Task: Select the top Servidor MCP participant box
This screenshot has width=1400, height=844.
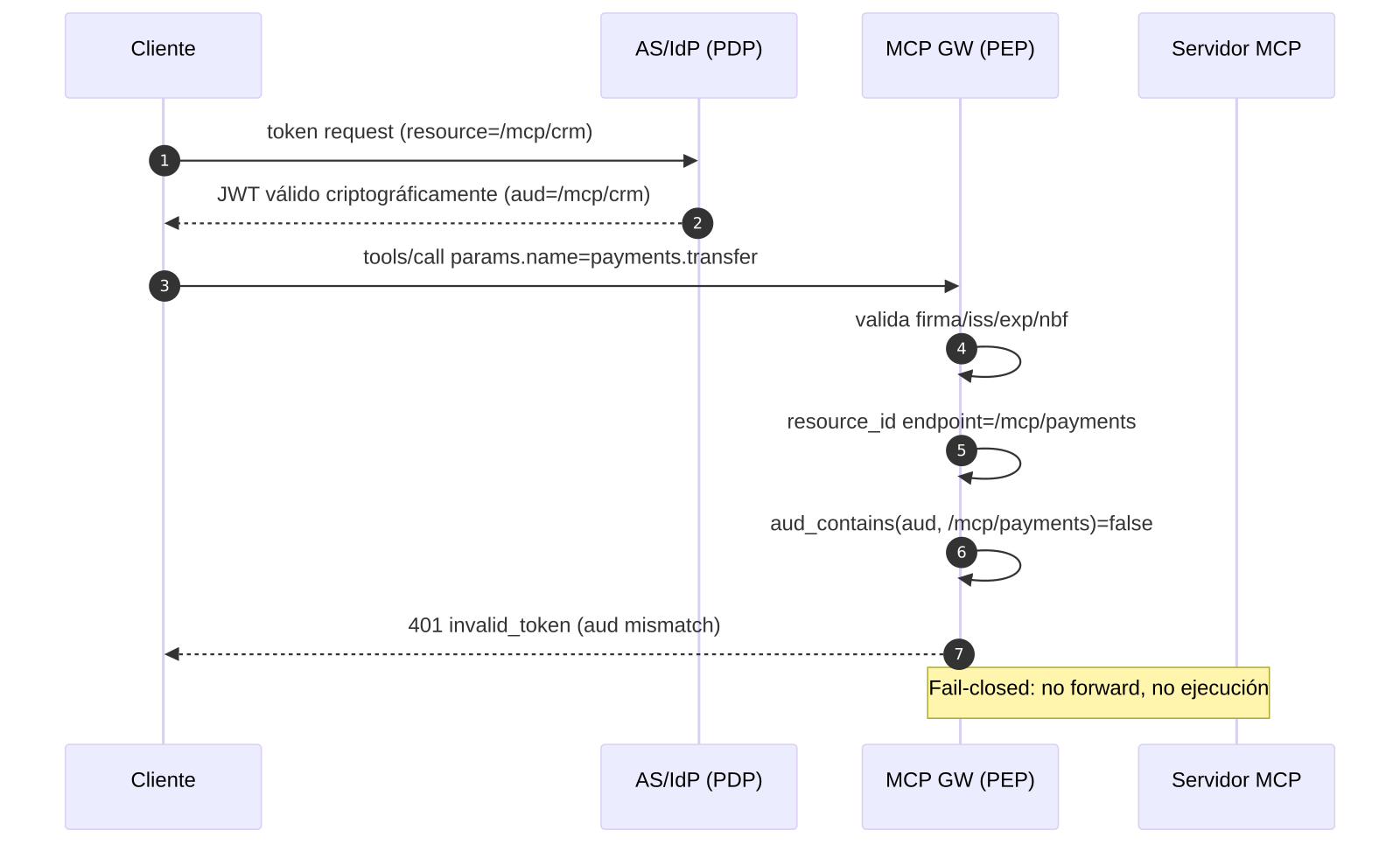Action: 1235,55
